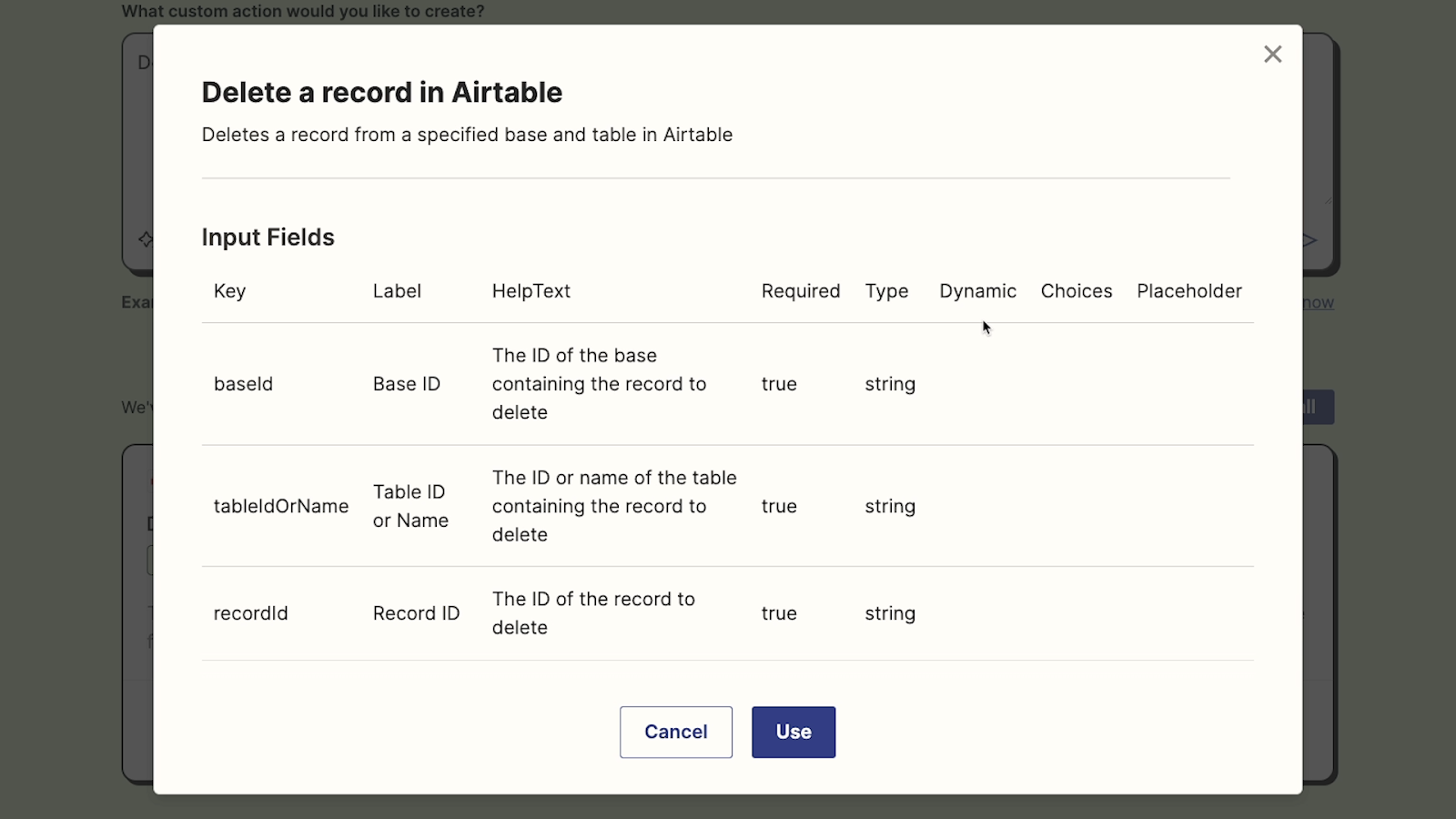Click 'string' in the tableIdOrName row
Image resolution: width=1456 pixels, height=819 pixels.
click(x=890, y=506)
